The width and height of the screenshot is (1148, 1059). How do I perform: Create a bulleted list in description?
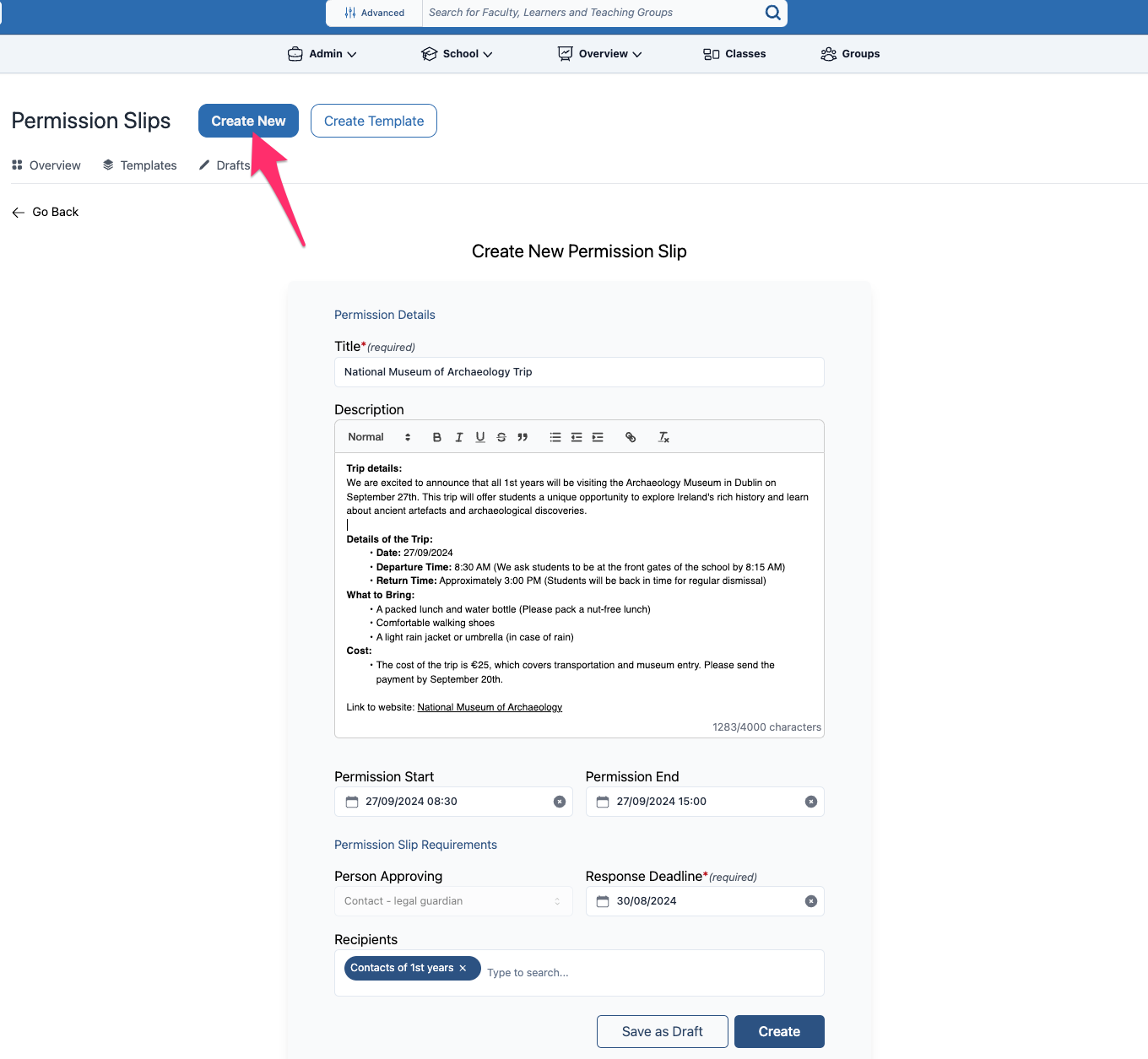pos(555,437)
